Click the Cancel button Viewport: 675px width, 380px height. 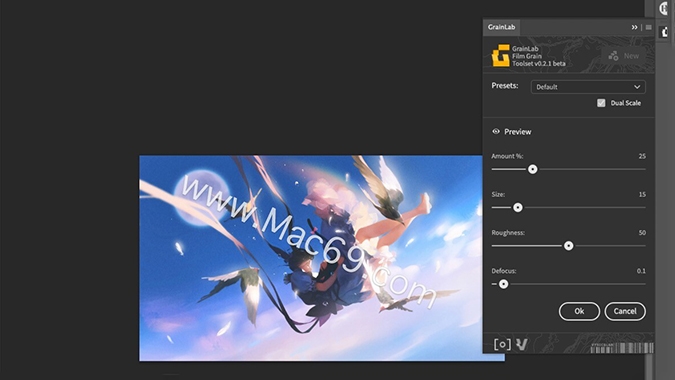pyautogui.click(x=625, y=311)
